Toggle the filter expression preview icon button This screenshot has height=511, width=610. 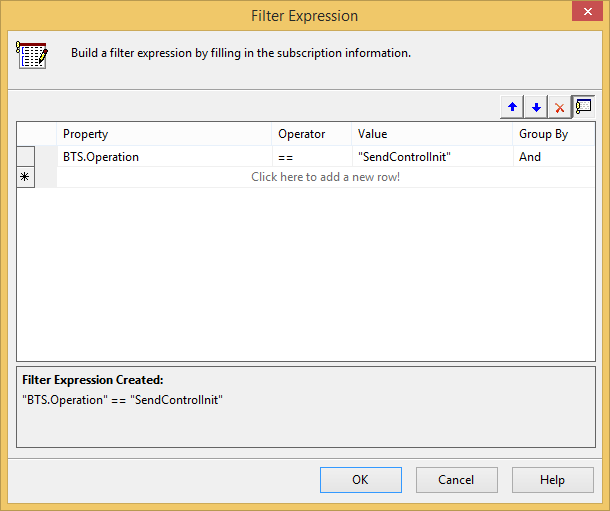(583, 107)
